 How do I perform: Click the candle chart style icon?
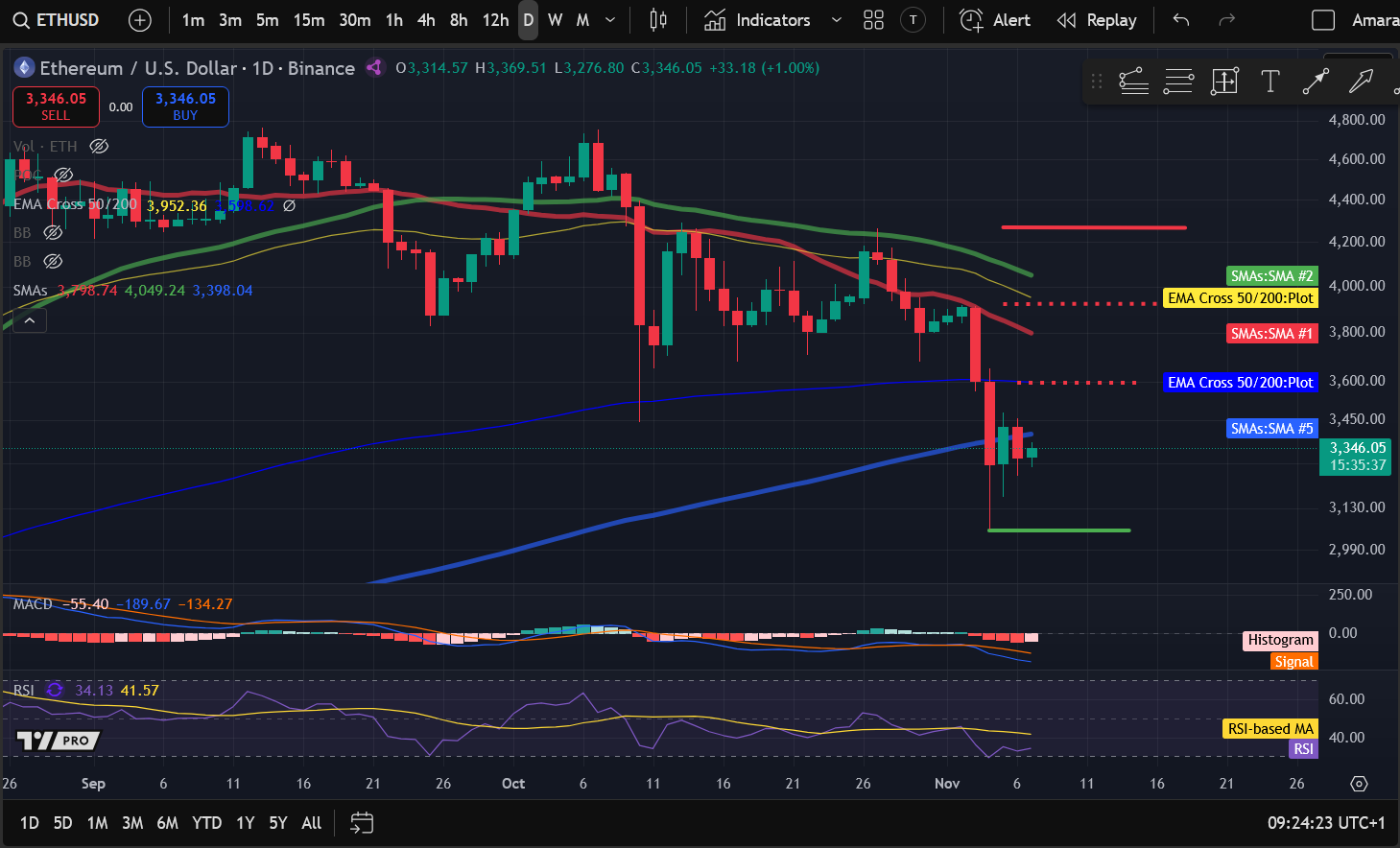[658, 19]
